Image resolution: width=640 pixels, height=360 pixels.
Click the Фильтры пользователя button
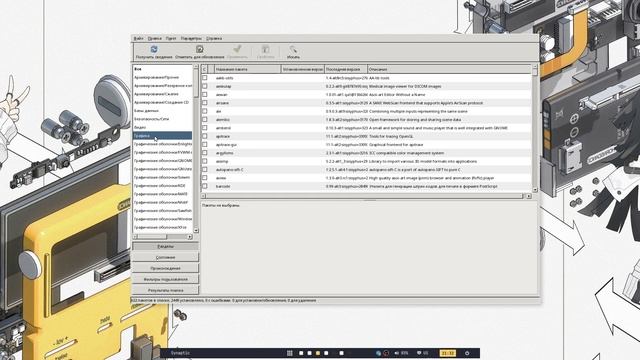pyautogui.click(x=165, y=279)
